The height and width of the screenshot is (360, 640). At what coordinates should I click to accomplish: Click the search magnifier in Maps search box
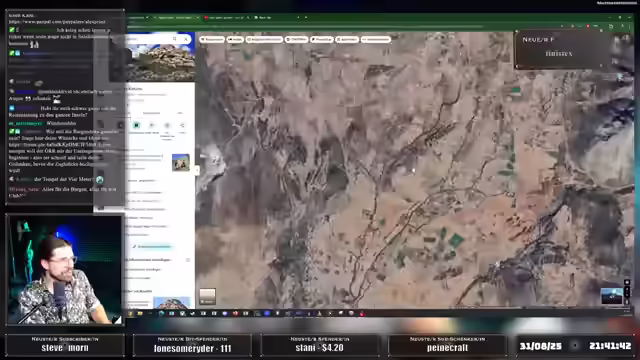point(175,39)
